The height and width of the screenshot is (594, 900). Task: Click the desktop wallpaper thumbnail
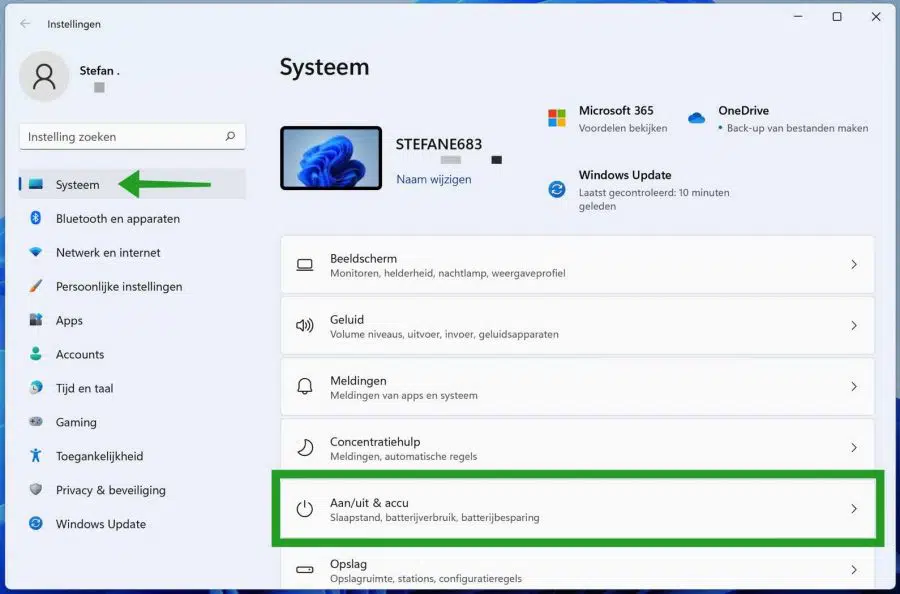[331, 158]
